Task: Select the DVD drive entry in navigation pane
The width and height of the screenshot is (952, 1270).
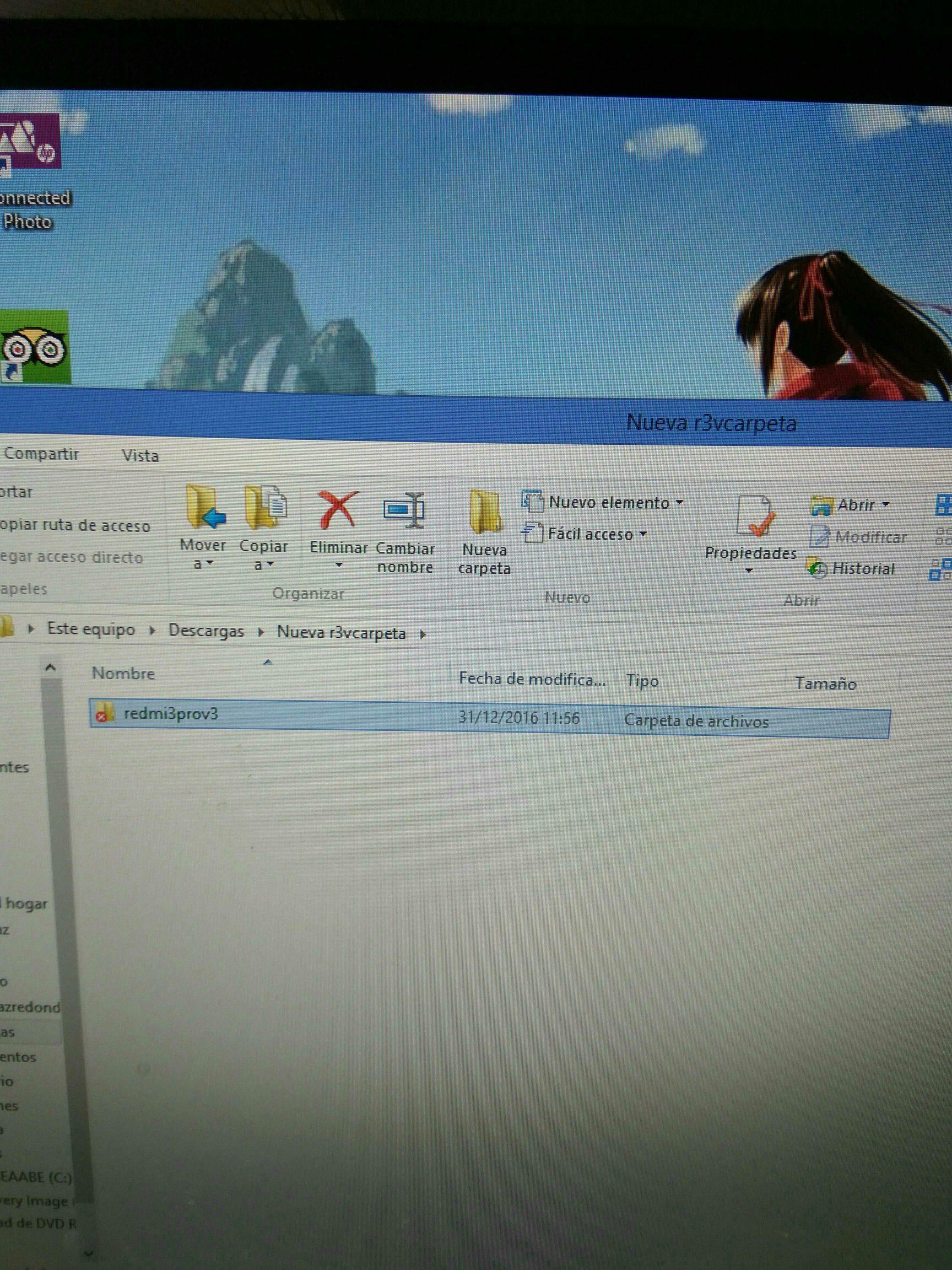Action: (38, 1223)
